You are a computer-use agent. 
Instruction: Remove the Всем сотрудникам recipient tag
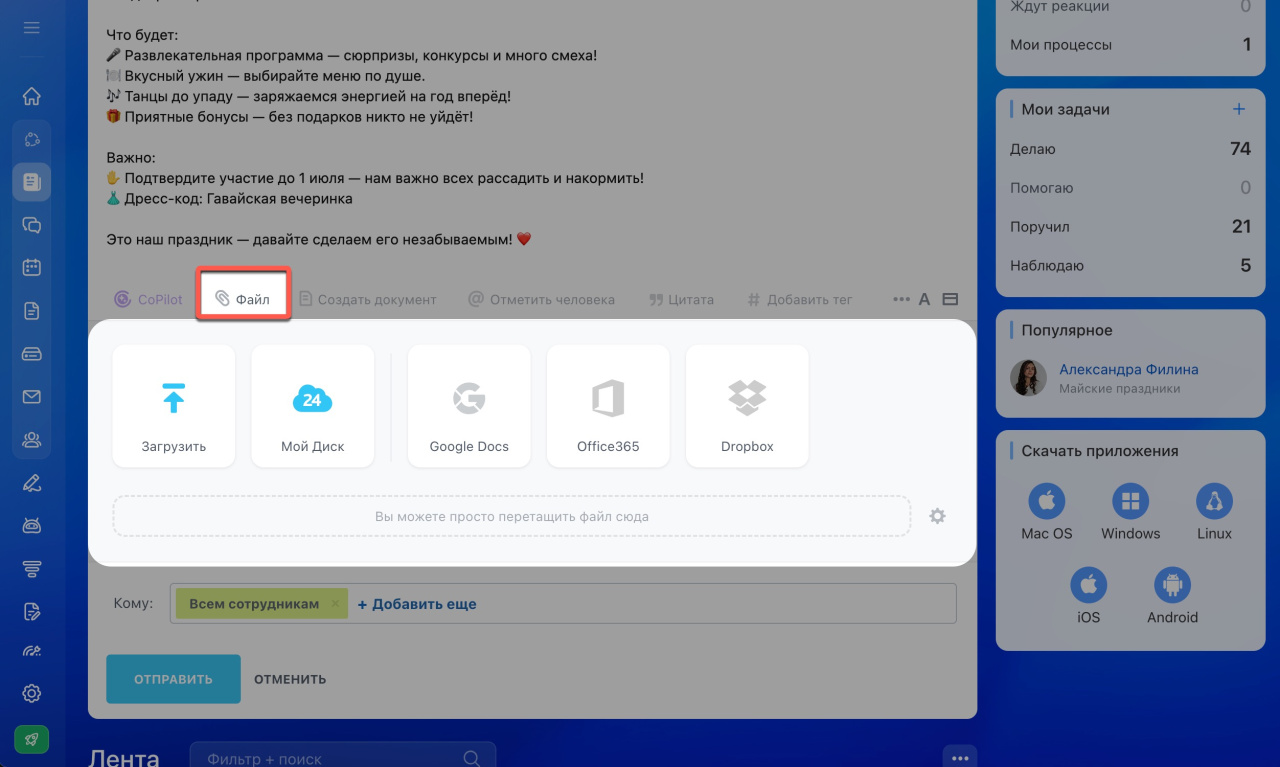[x=336, y=604]
